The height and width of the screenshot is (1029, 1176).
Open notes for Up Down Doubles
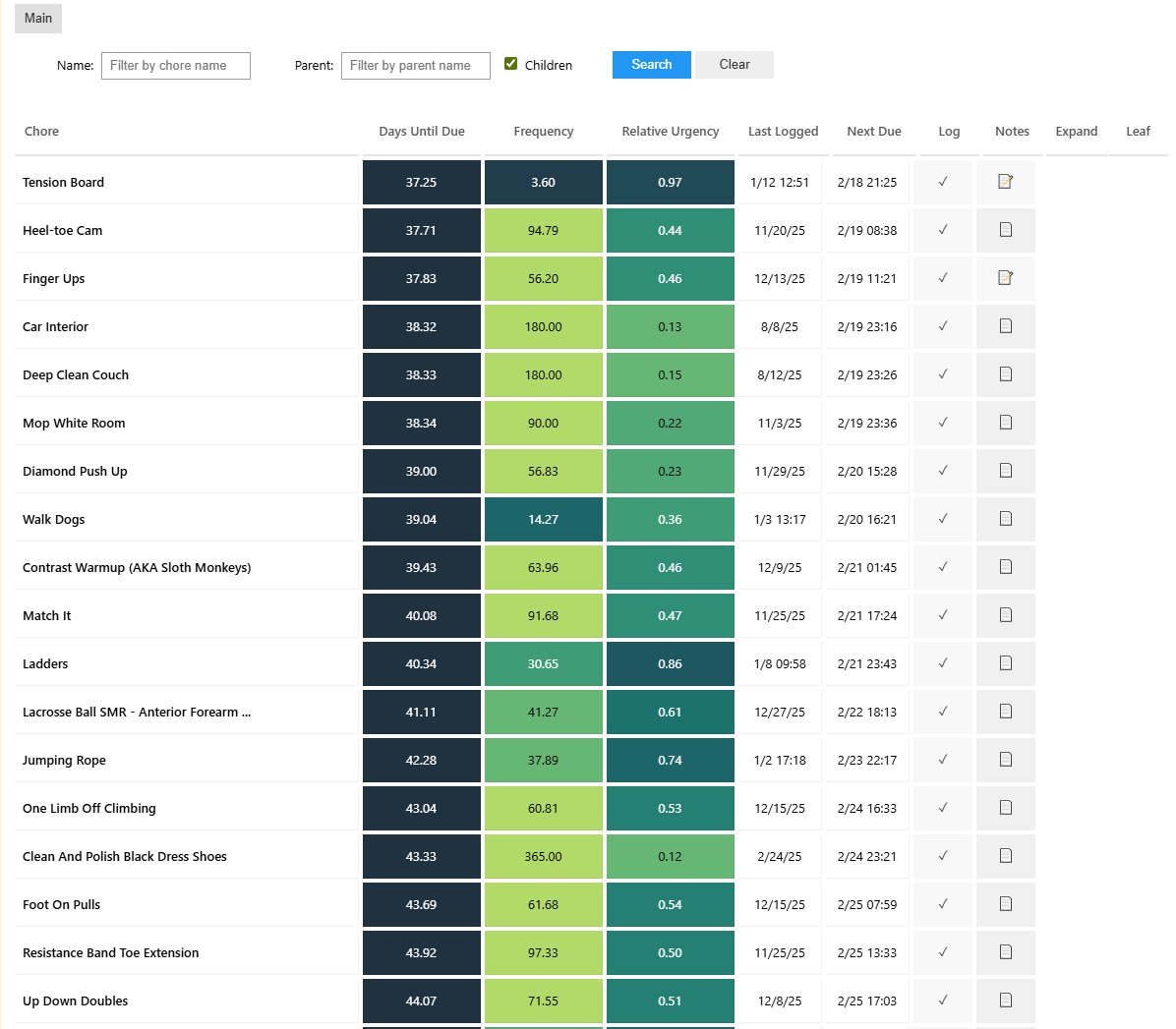click(1005, 1000)
